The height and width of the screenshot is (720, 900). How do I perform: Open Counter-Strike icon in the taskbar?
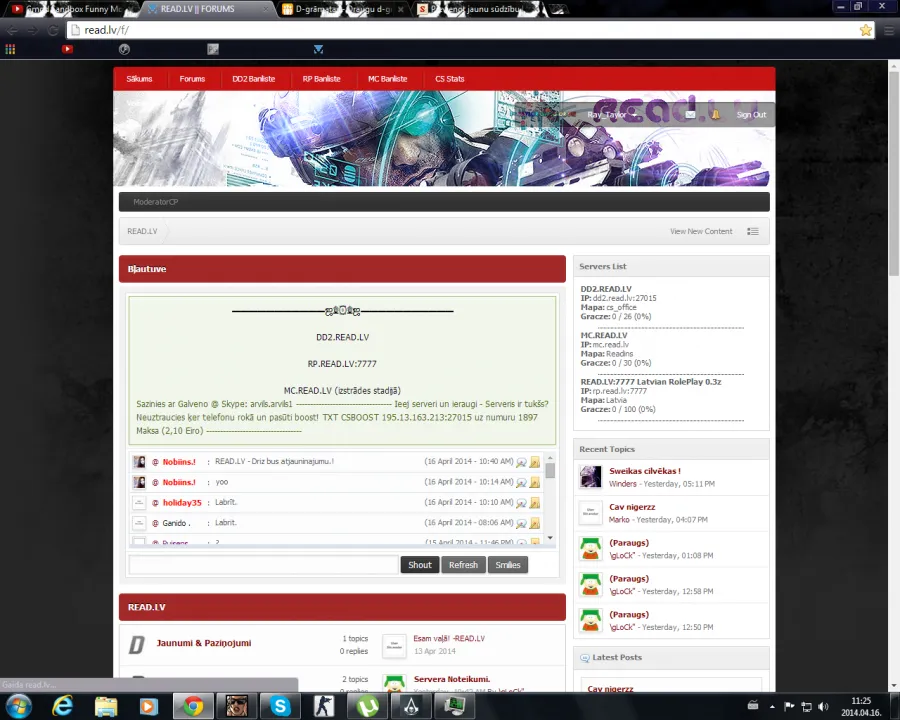[x=324, y=706]
